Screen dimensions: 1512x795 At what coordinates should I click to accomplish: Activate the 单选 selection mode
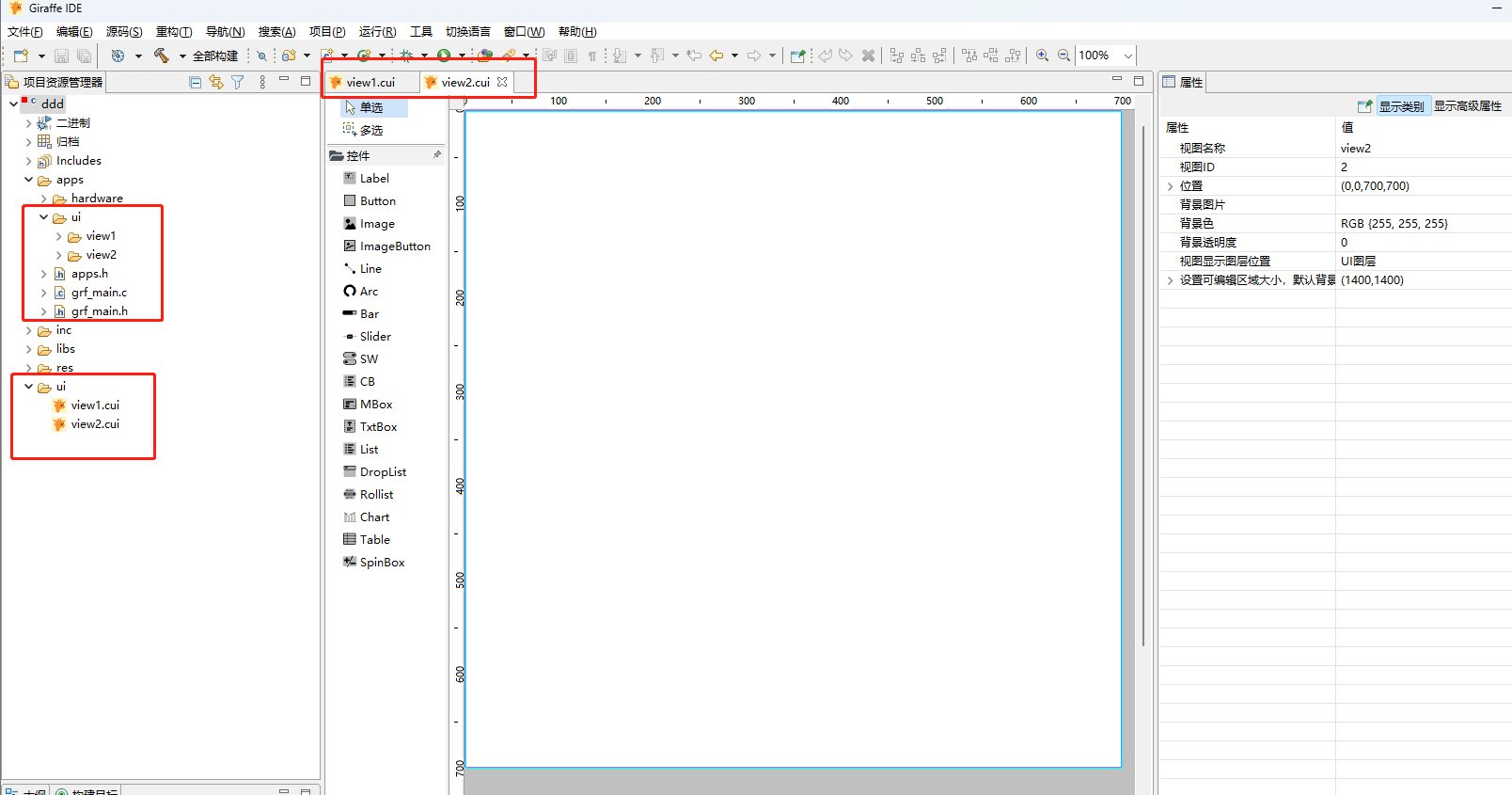[x=371, y=108]
